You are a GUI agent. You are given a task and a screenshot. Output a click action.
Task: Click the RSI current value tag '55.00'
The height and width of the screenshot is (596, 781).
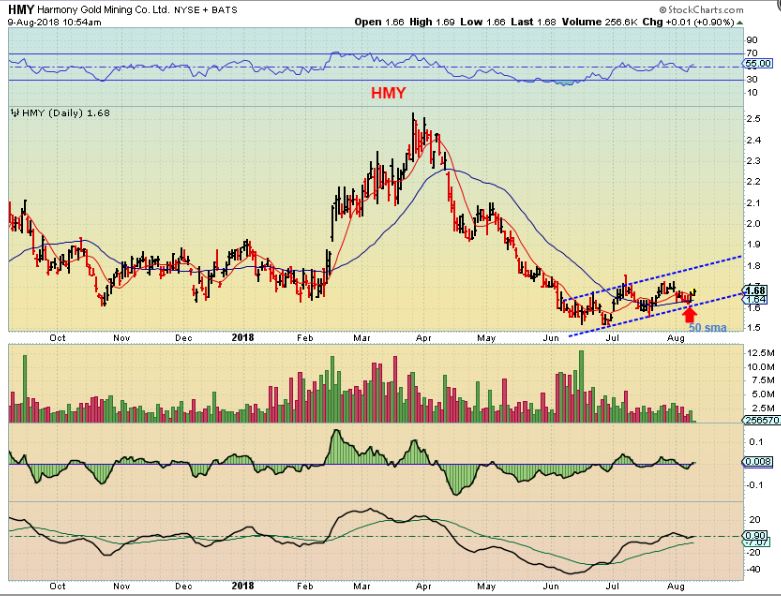click(758, 64)
